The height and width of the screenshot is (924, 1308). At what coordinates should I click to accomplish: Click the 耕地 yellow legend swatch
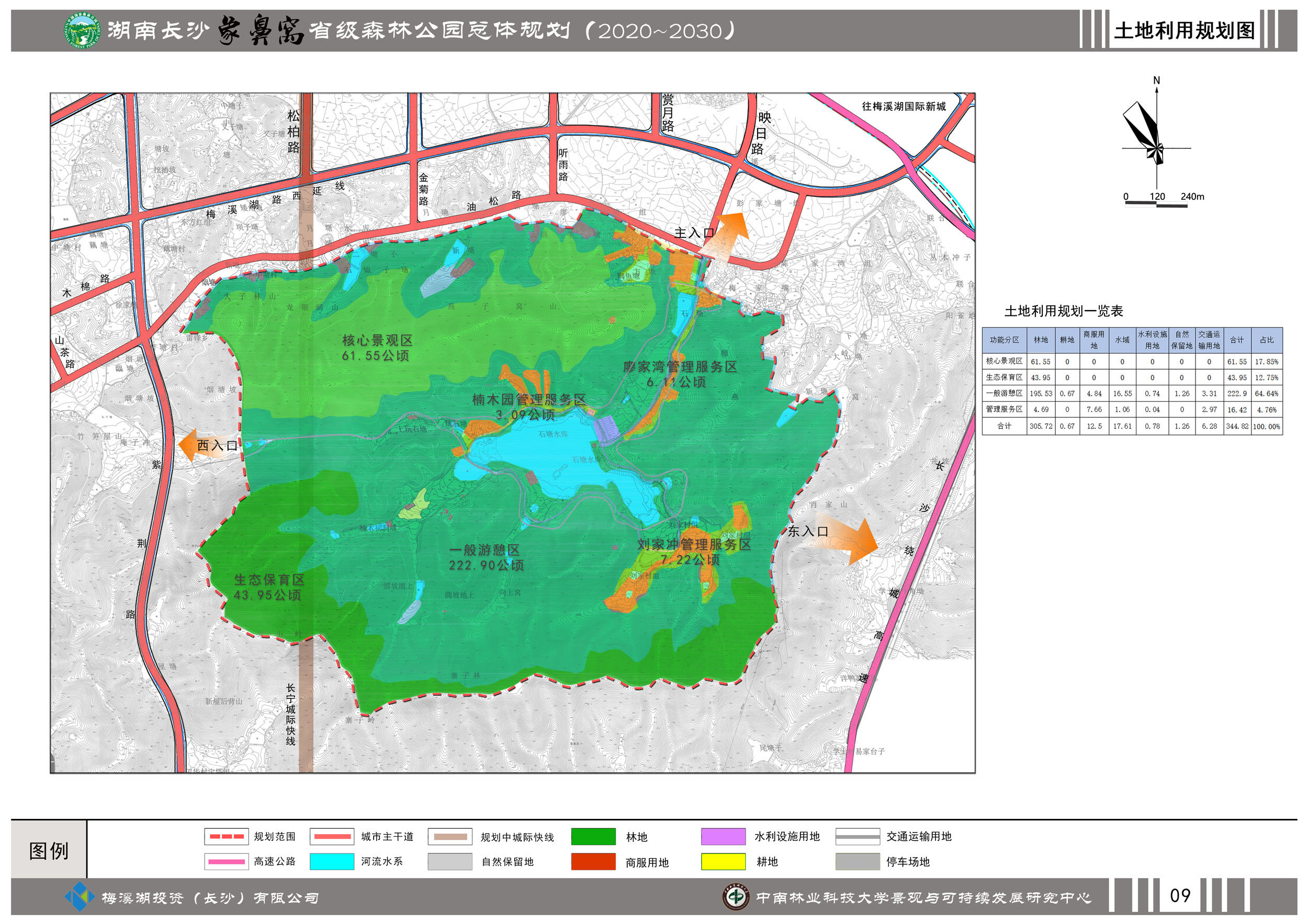tap(724, 861)
